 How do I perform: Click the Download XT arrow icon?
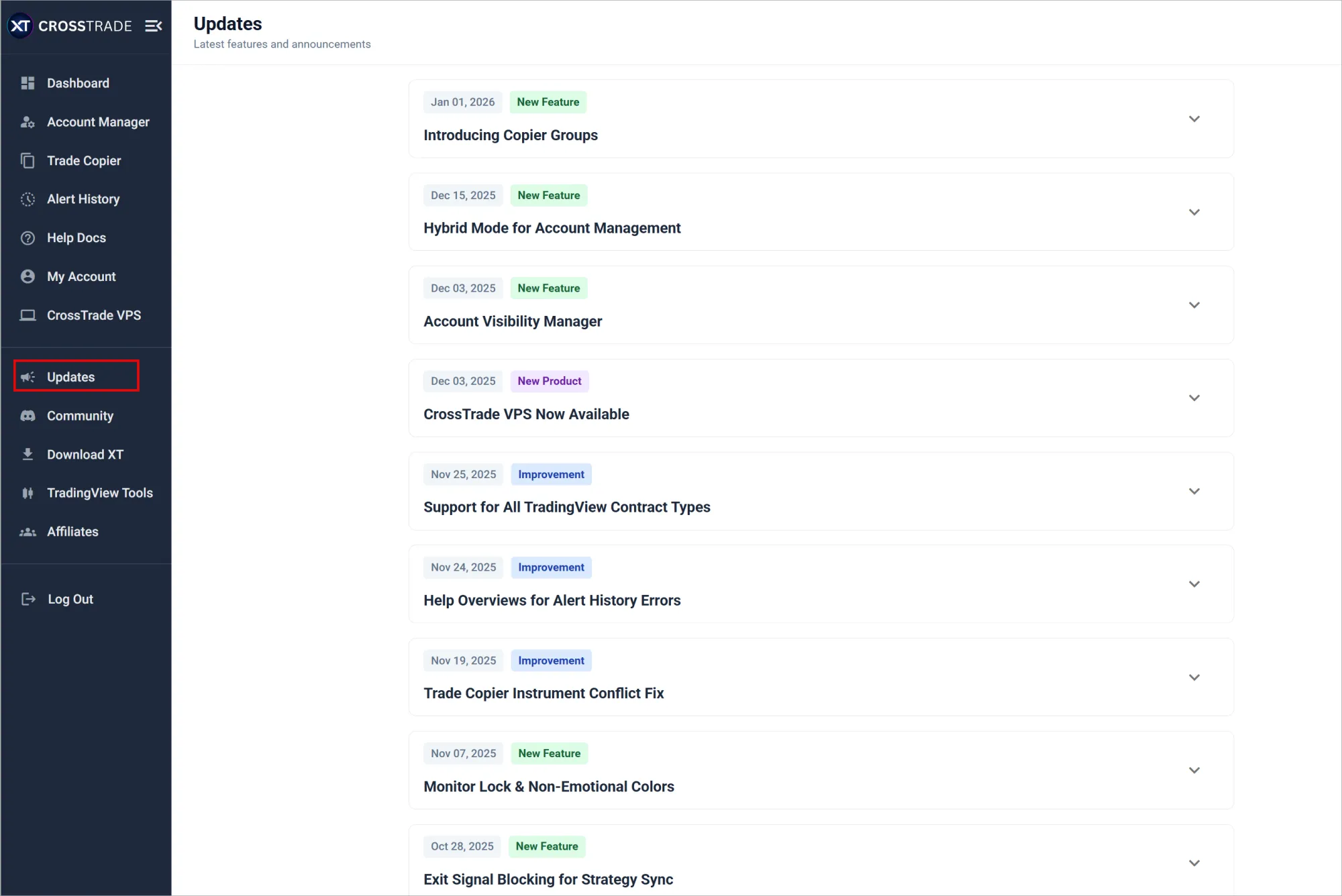[x=28, y=455]
